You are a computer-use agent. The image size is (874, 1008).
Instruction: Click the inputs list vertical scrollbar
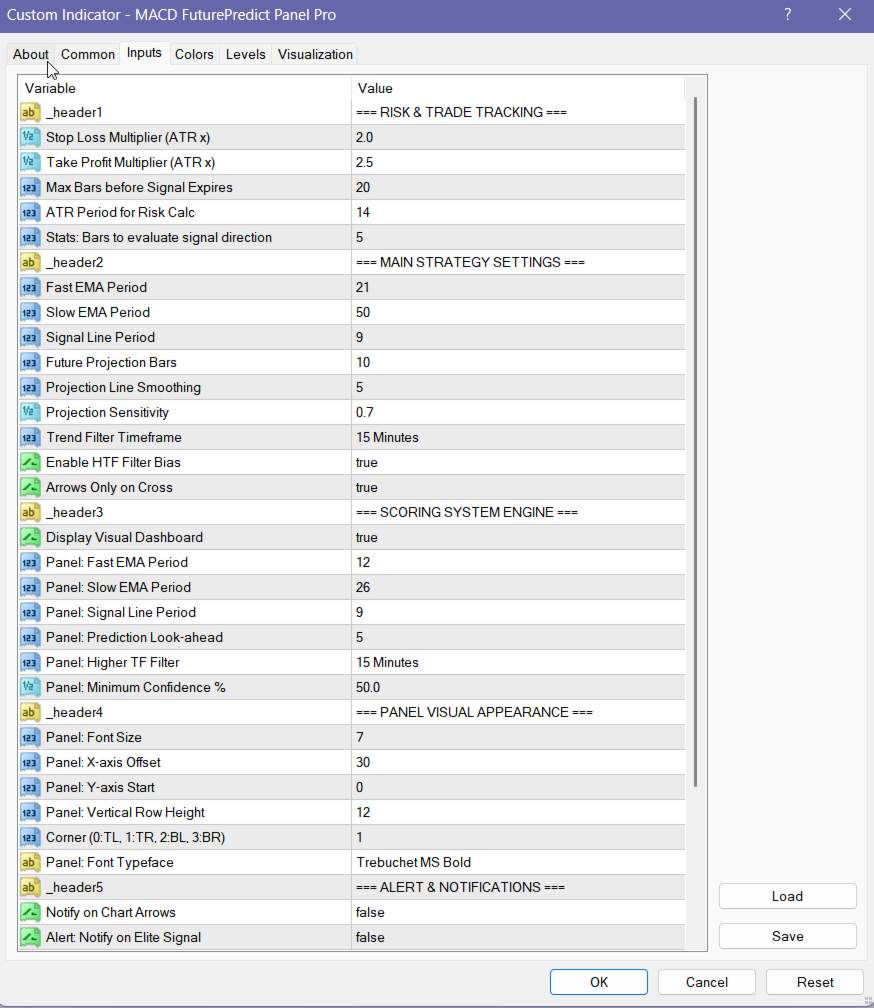[695, 442]
